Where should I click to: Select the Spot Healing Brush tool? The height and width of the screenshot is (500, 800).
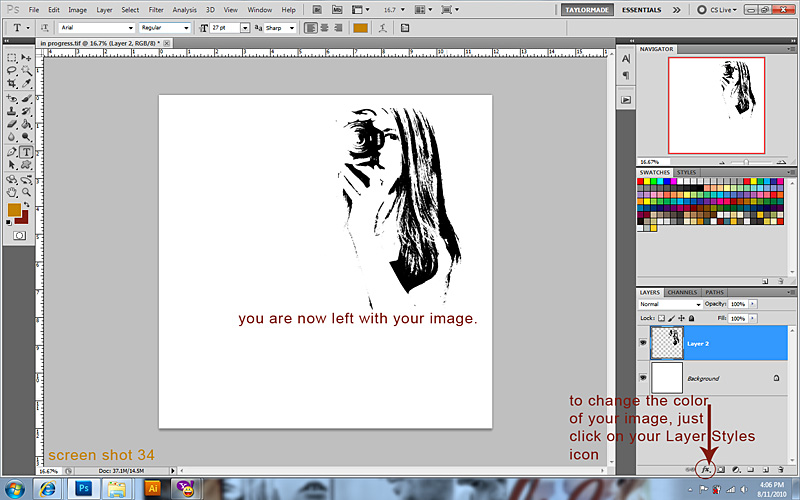[x=12, y=98]
